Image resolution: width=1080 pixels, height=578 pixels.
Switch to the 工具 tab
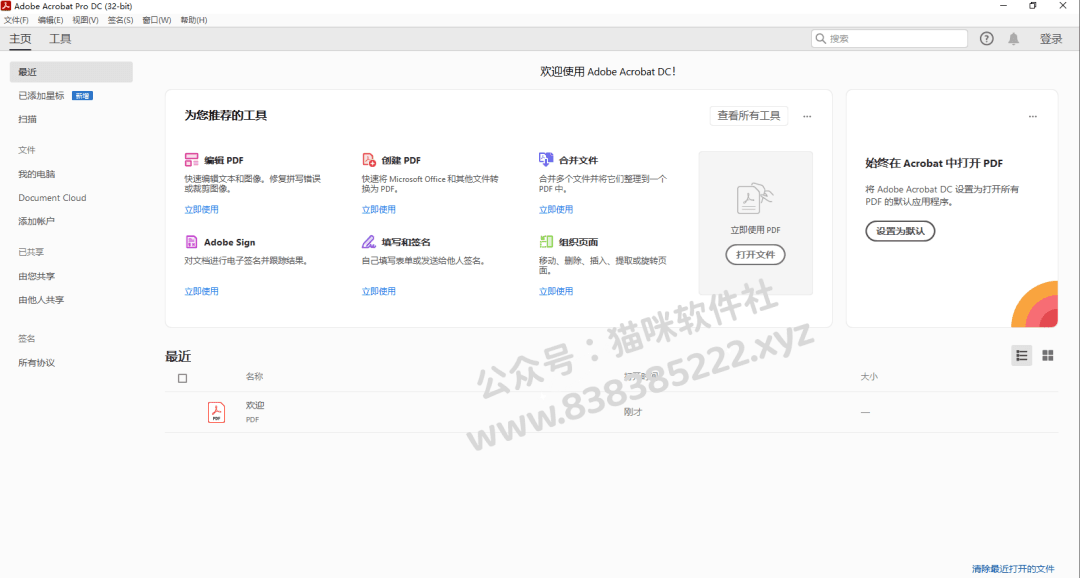(x=60, y=39)
